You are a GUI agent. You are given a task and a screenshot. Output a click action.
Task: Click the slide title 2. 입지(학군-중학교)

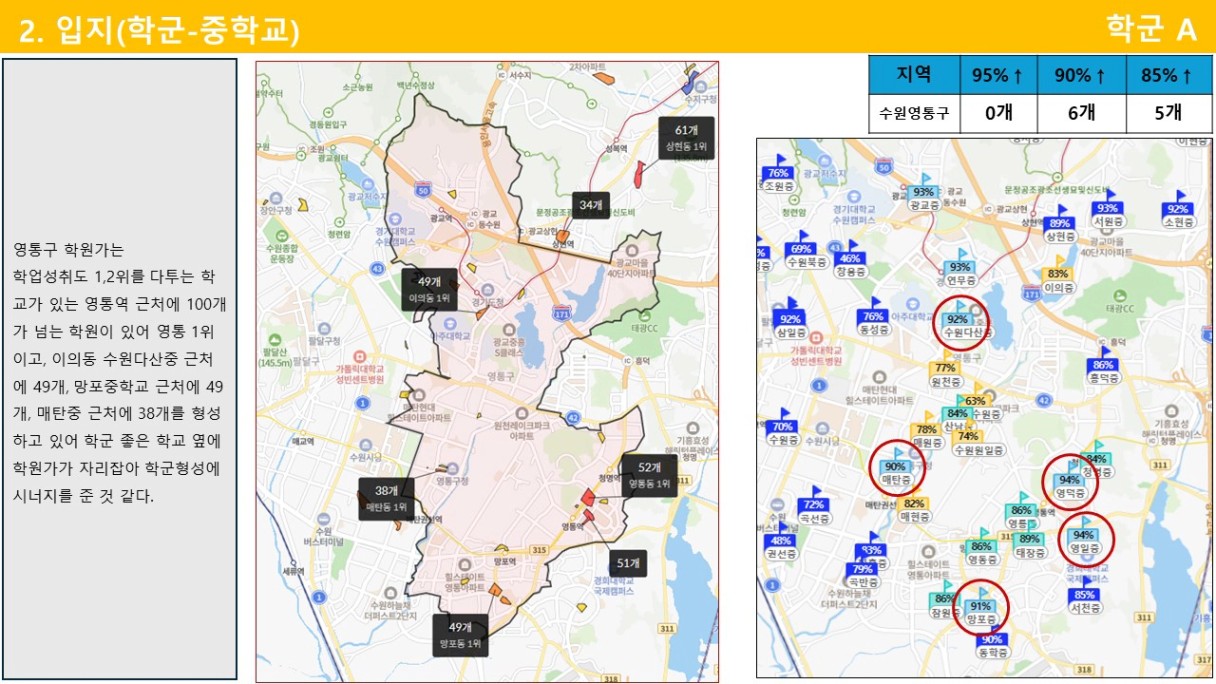click(160, 29)
